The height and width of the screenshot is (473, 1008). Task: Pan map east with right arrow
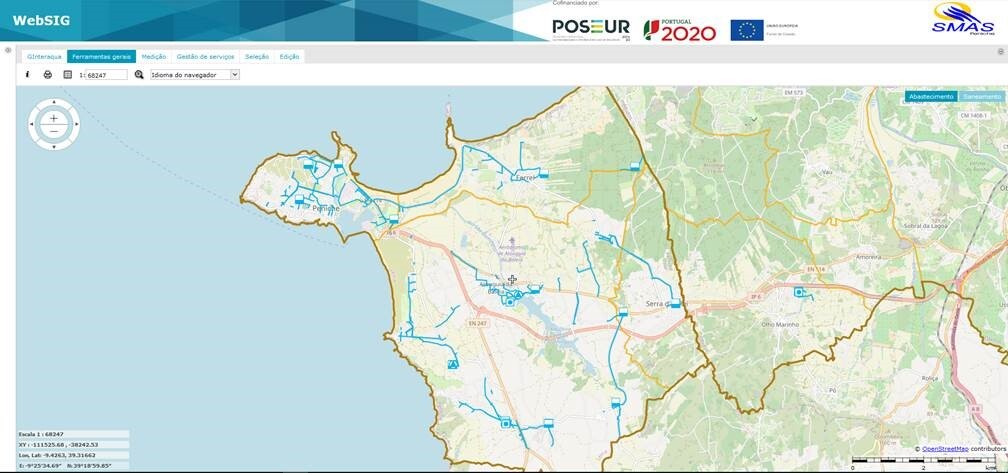pos(75,124)
